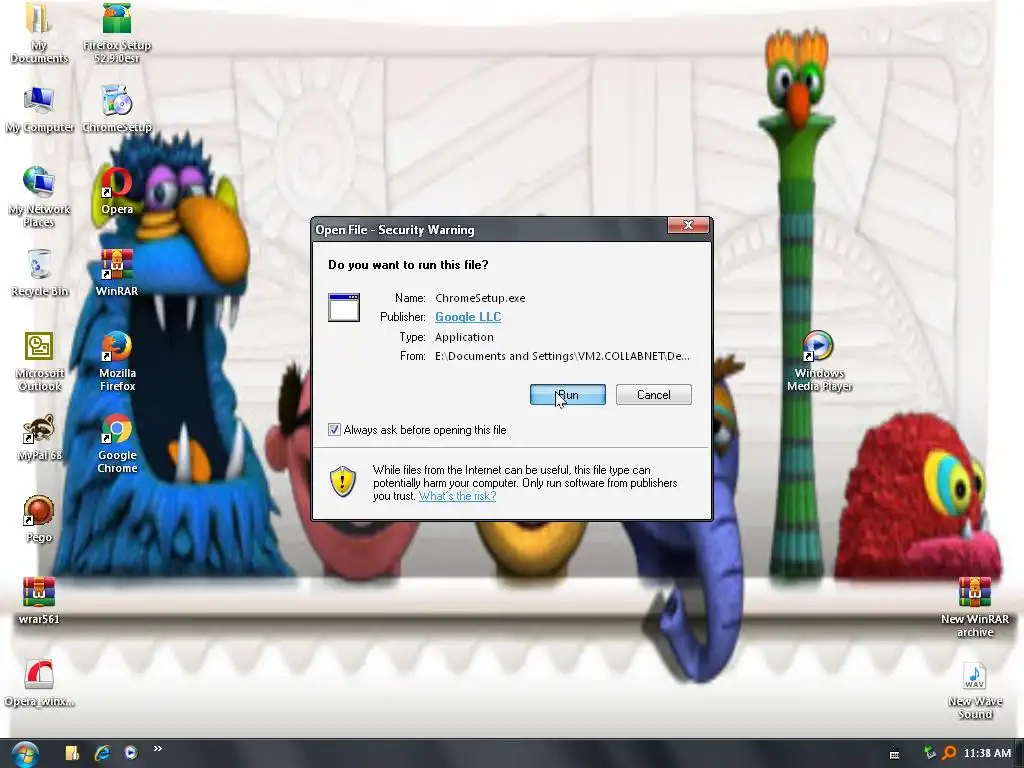Select the ChromeSetup installer icon on desktop
The height and width of the screenshot is (768, 1024).
117,109
